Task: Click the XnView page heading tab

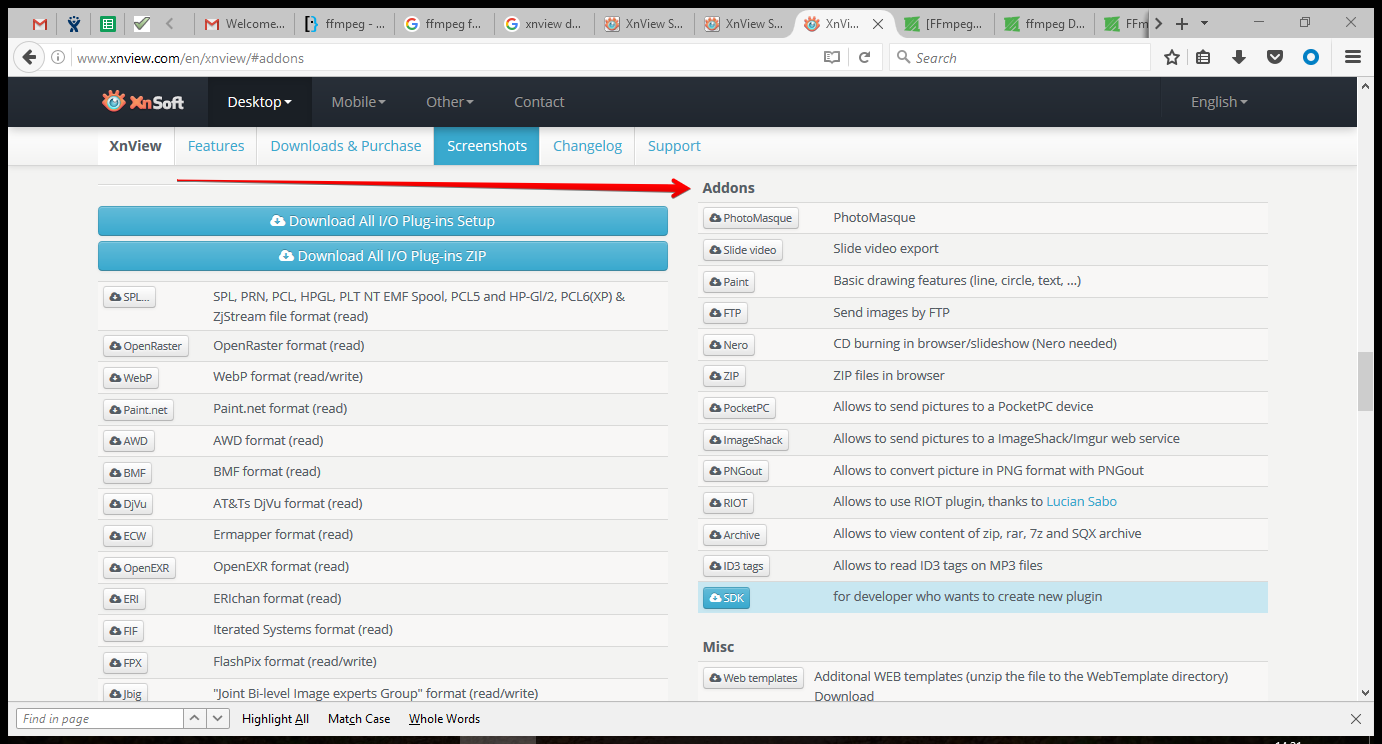Action: pyautogui.click(x=135, y=146)
